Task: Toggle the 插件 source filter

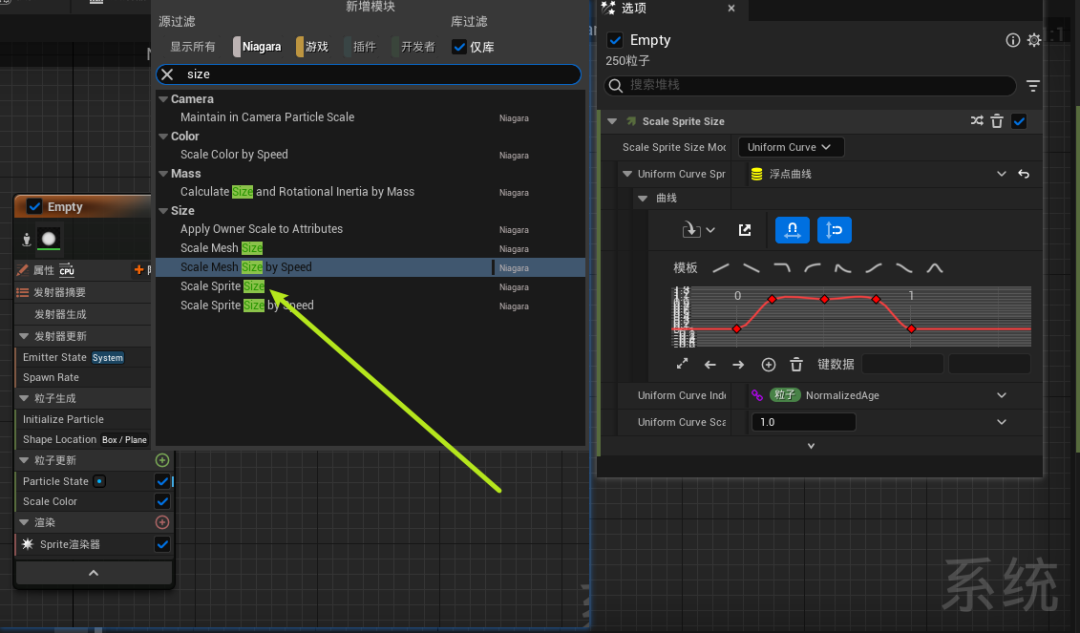Action: pos(361,47)
